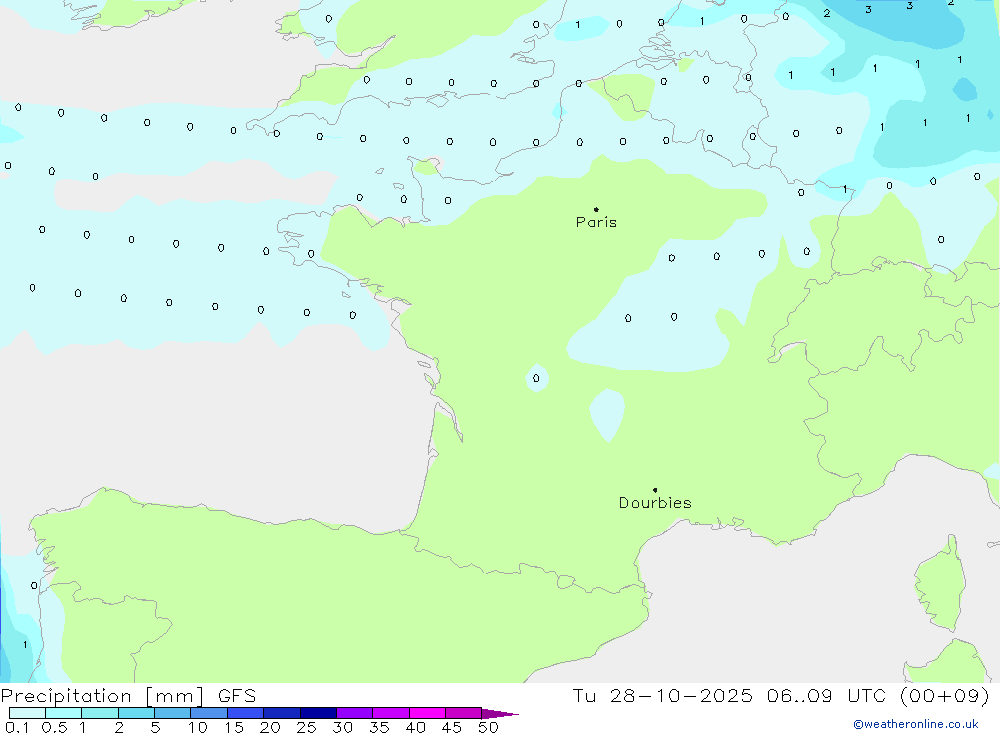The width and height of the screenshot is (1000, 733).
Task: Click the legend scale label '45'
Action: [x=452, y=727]
